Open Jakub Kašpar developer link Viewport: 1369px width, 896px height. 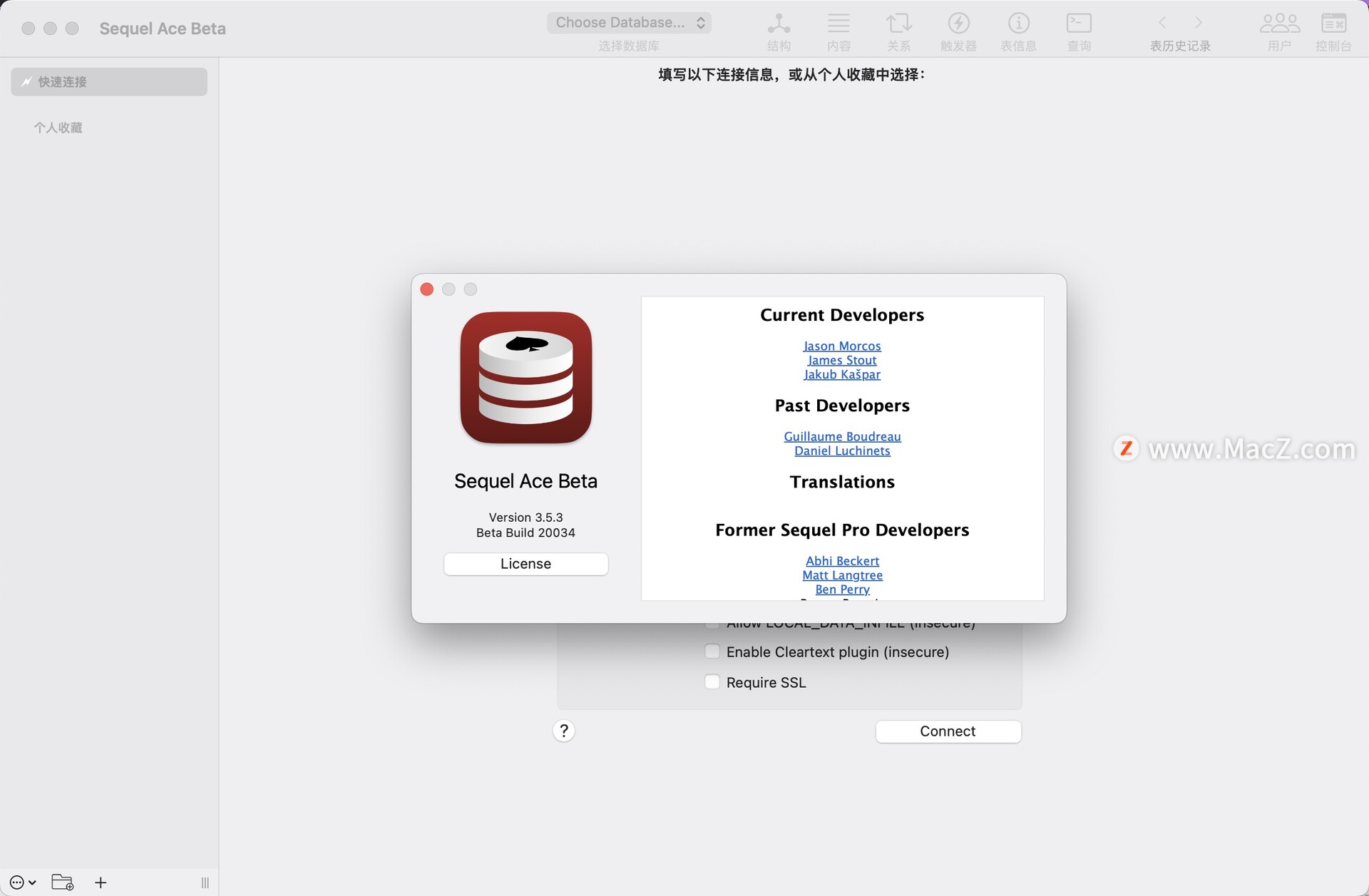tap(842, 374)
